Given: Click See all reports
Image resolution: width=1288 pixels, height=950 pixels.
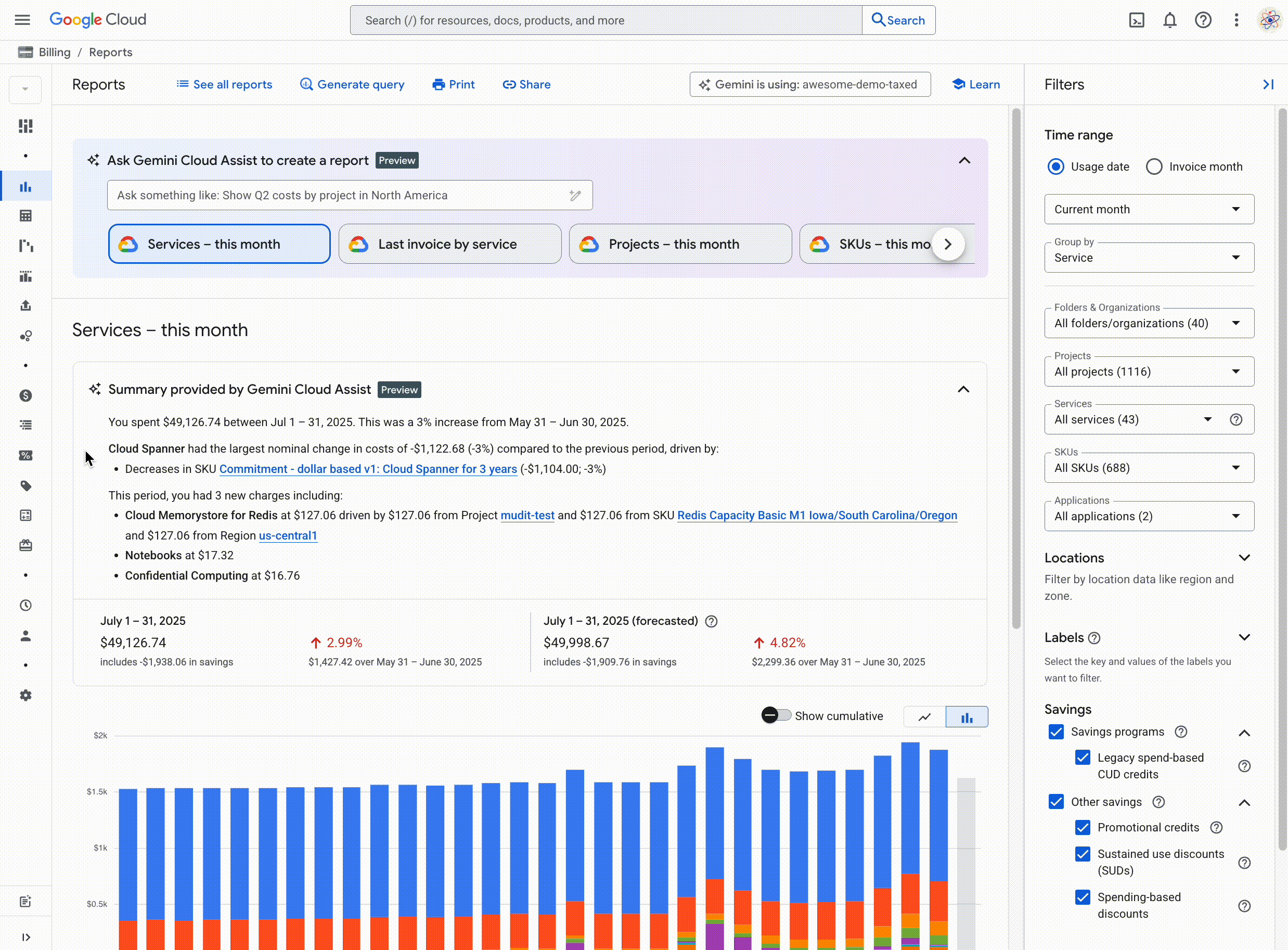Looking at the screenshot, I should (224, 84).
